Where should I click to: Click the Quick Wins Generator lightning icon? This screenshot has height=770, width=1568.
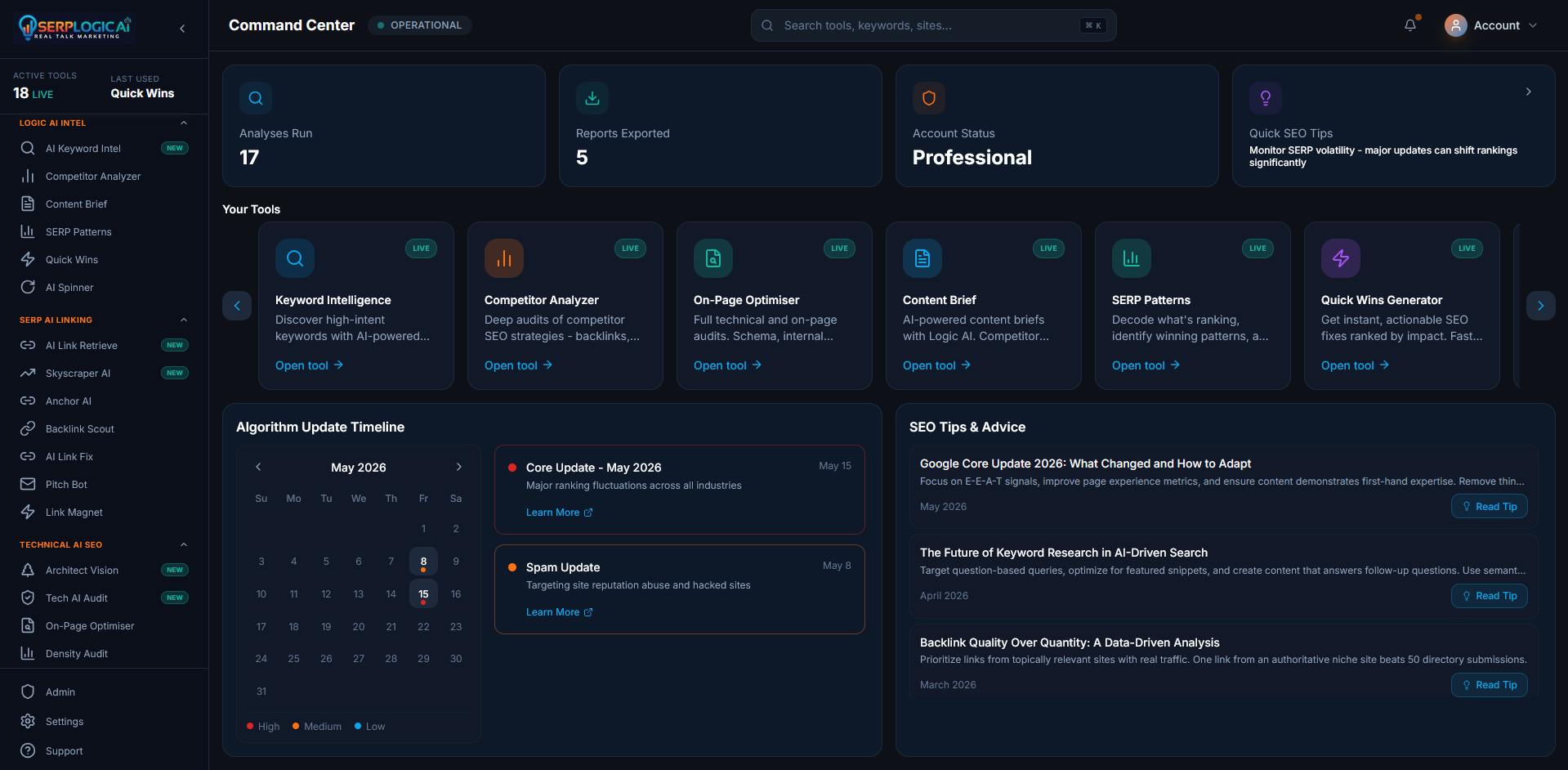click(x=1341, y=258)
